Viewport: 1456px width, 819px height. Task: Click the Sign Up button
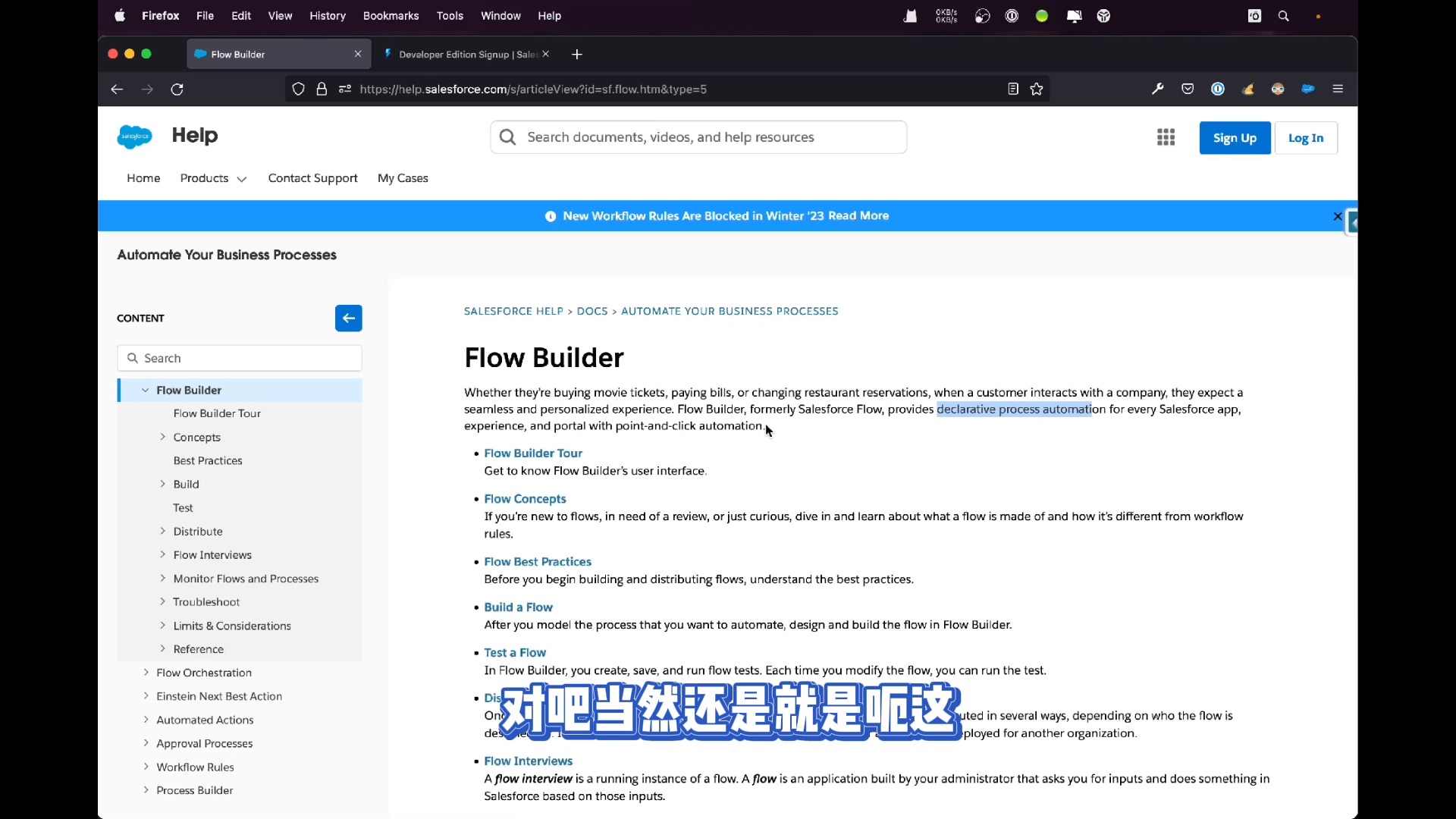coord(1234,137)
